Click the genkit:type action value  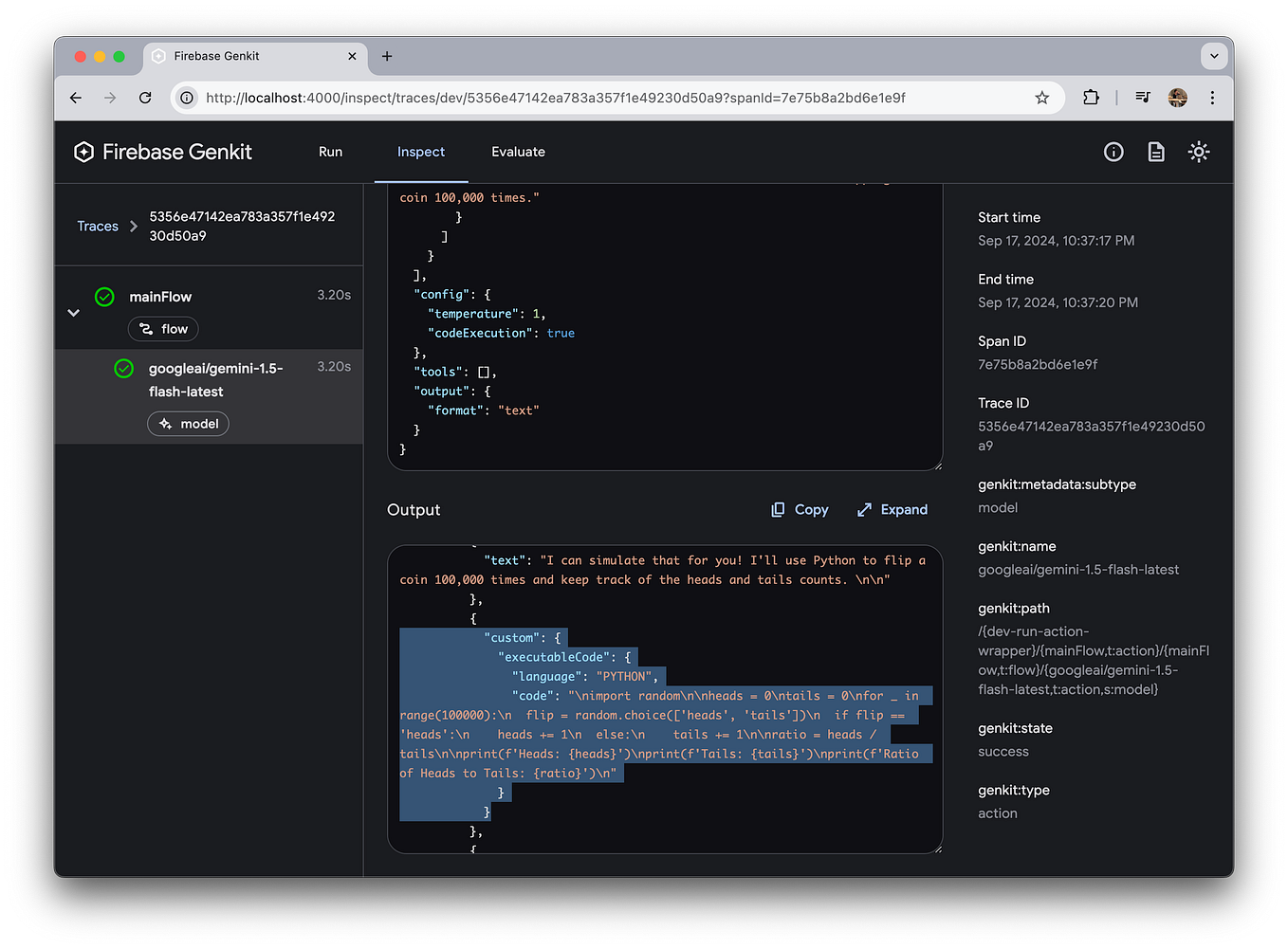998,813
